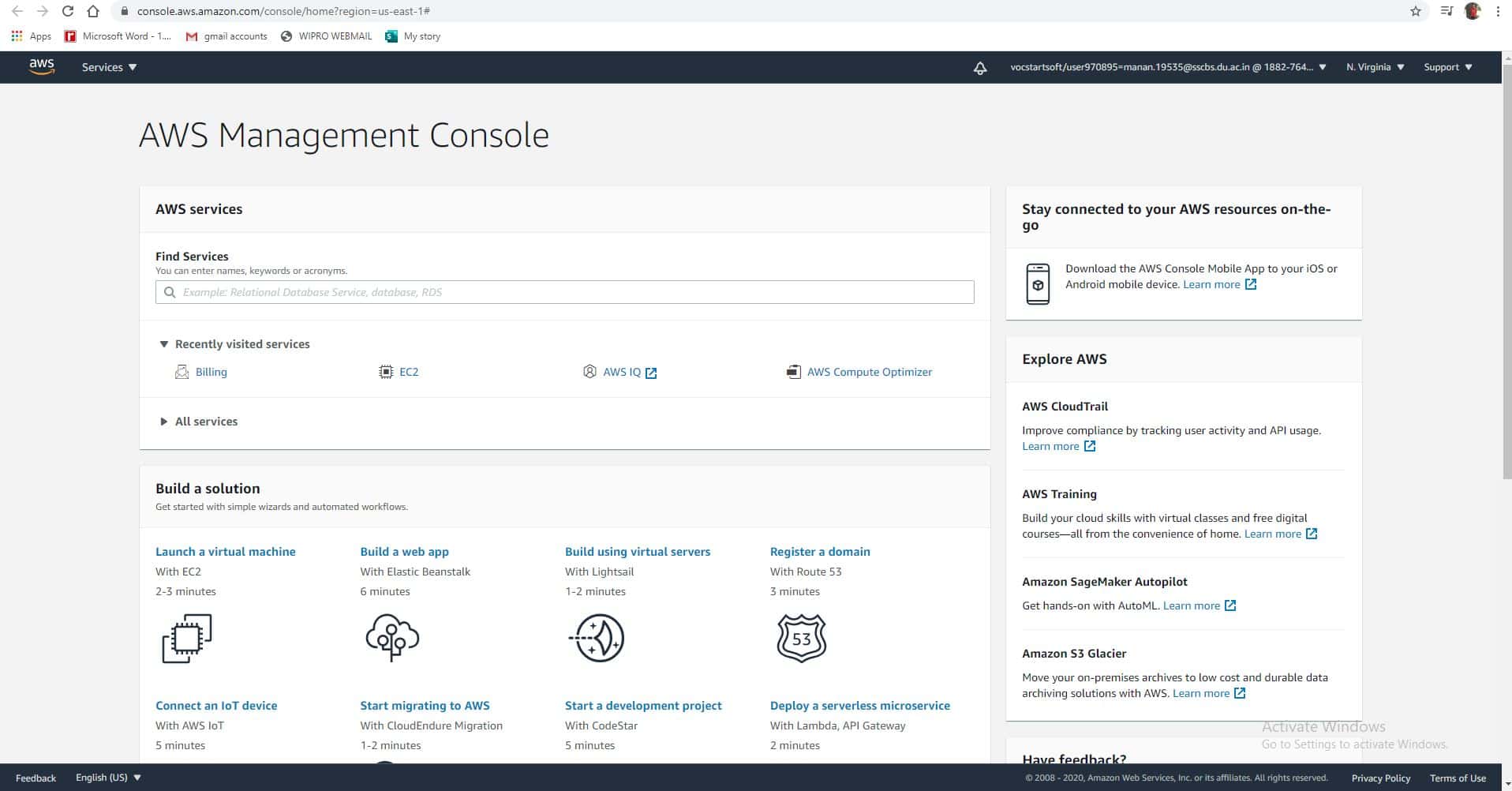Click the external link icon next to AWS IQ
1512x791 pixels.
click(651, 373)
